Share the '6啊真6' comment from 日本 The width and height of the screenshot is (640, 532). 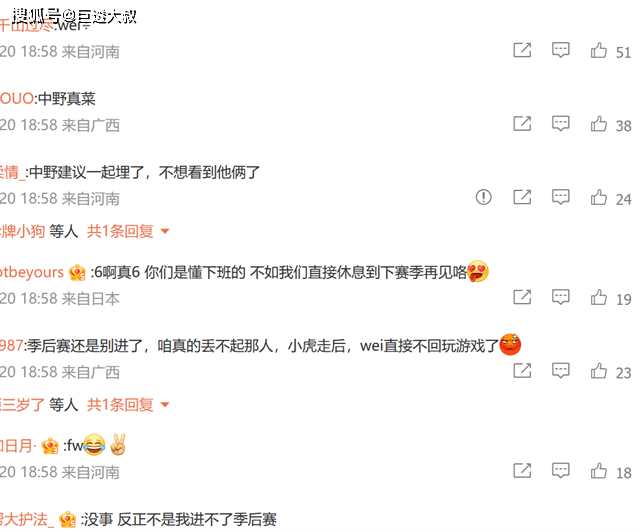pyautogui.click(x=522, y=297)
